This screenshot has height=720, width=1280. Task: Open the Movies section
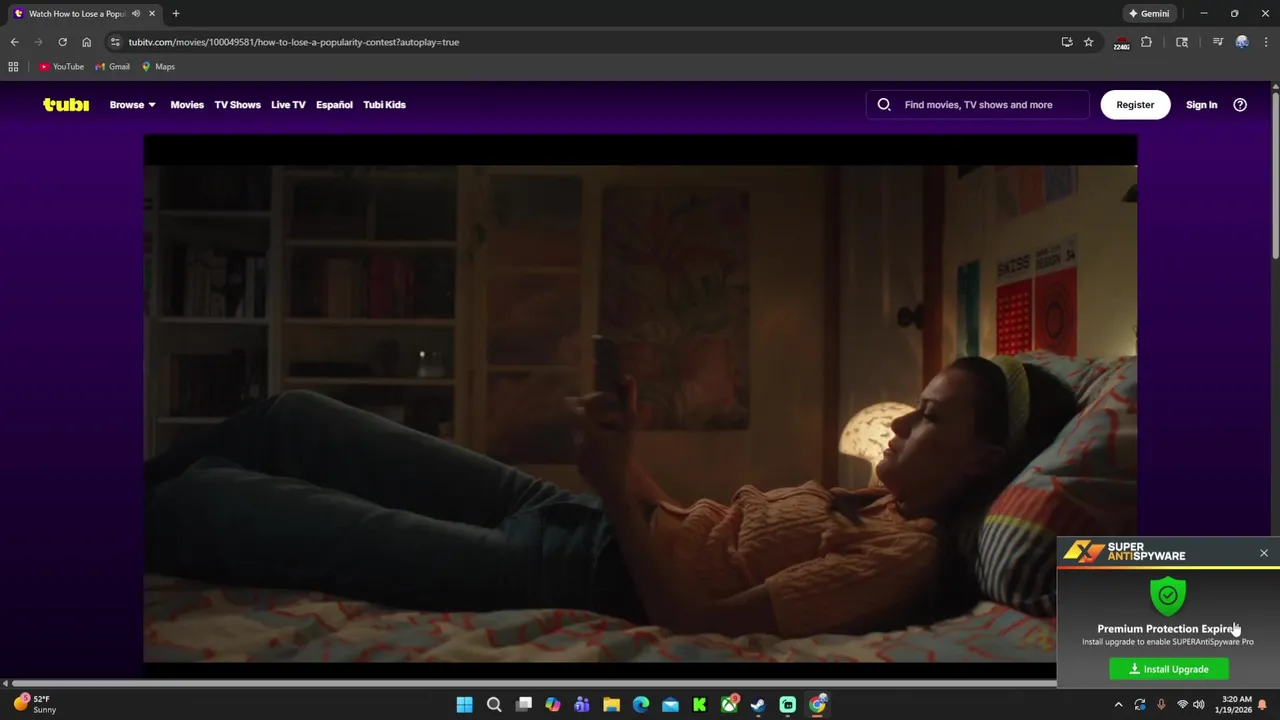coord(187,104)
